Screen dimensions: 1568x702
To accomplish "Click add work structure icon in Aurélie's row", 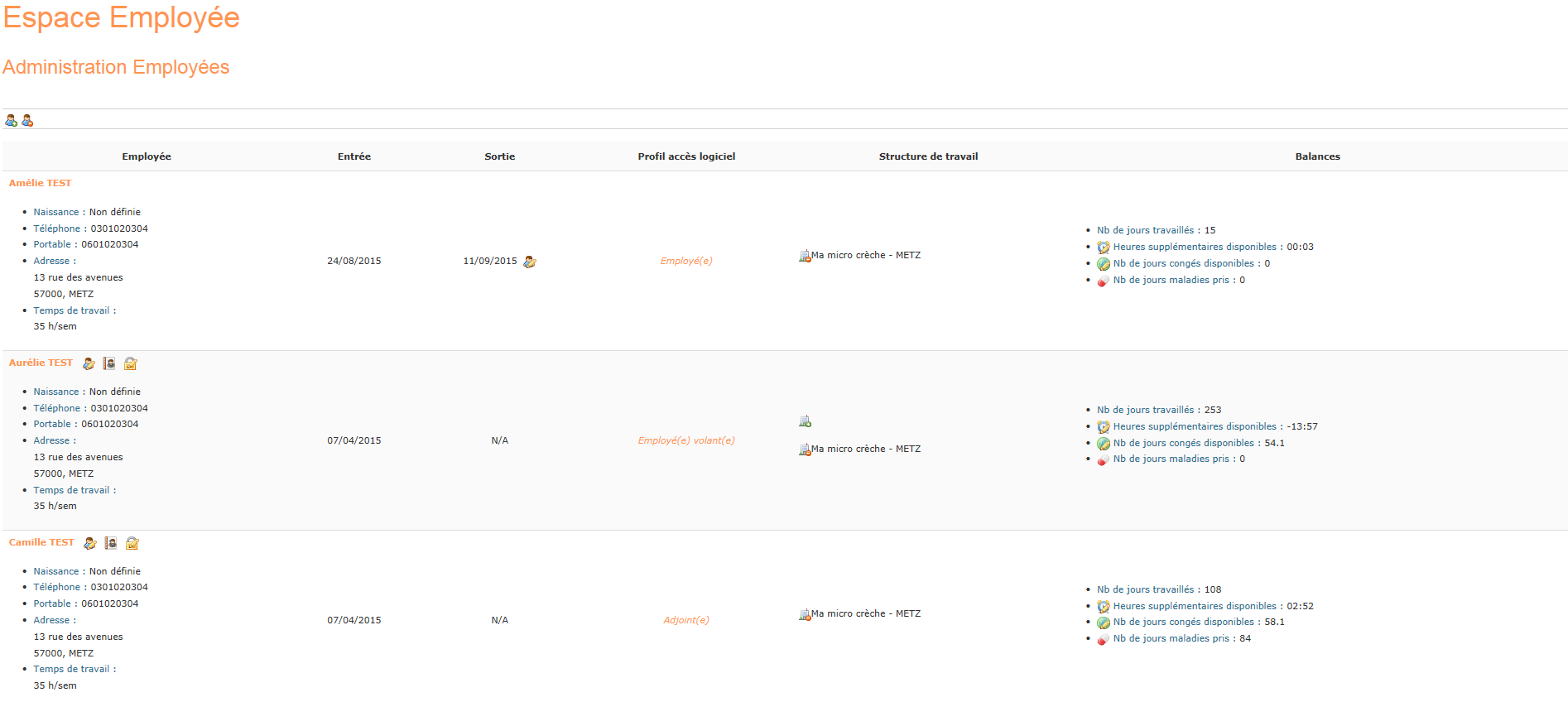I will [x=805, y=421].
